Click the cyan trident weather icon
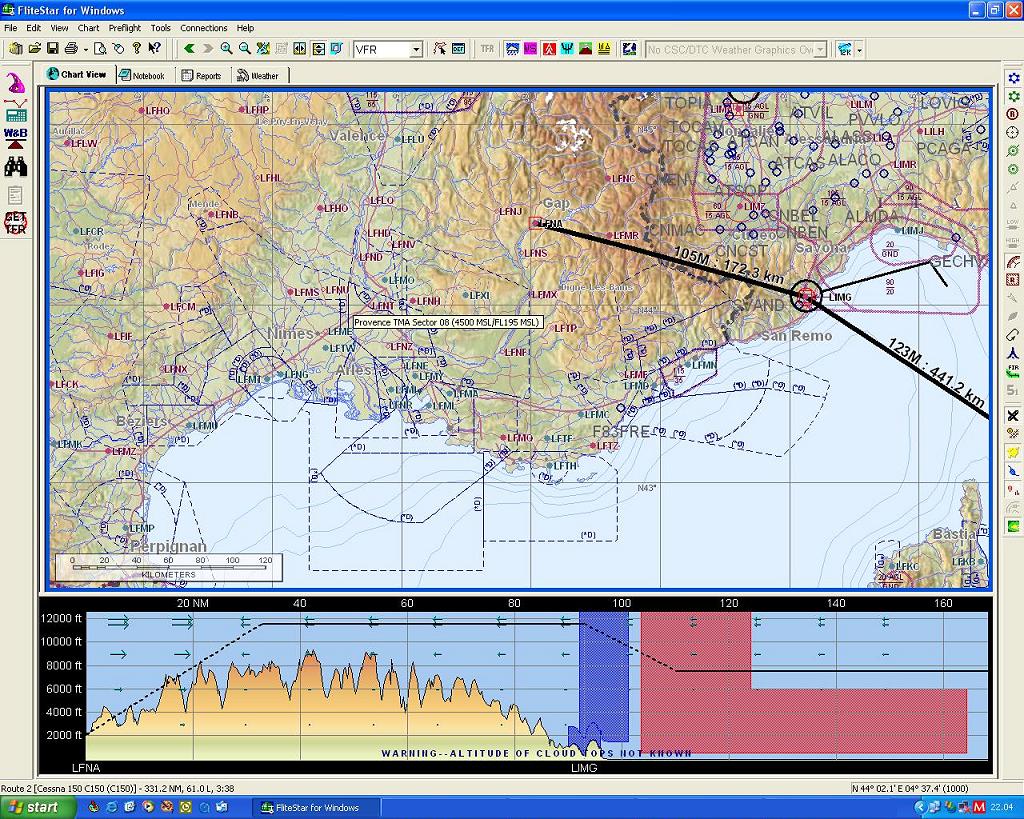The width and height of the screenshot is (1024, 819). pyautogui.click(x=567, y=49)
